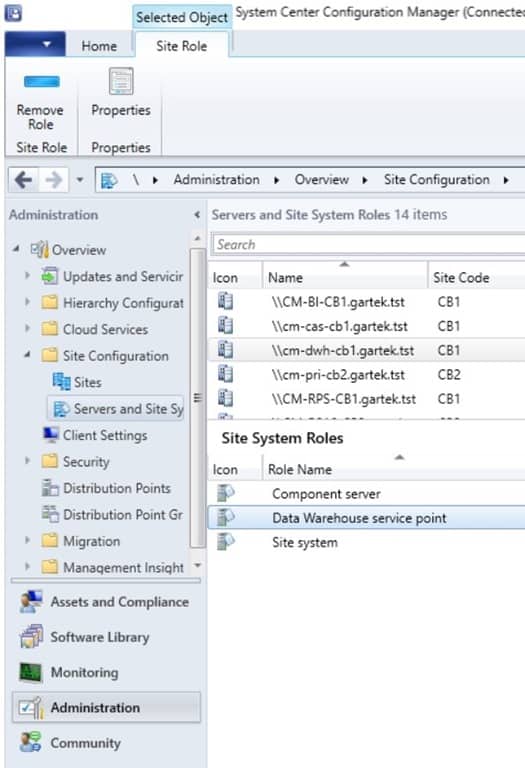This screenshot has width=525, height=768.
Task: Click the Component server role icon
Action: pyautogui.click(x=225, y=493)
